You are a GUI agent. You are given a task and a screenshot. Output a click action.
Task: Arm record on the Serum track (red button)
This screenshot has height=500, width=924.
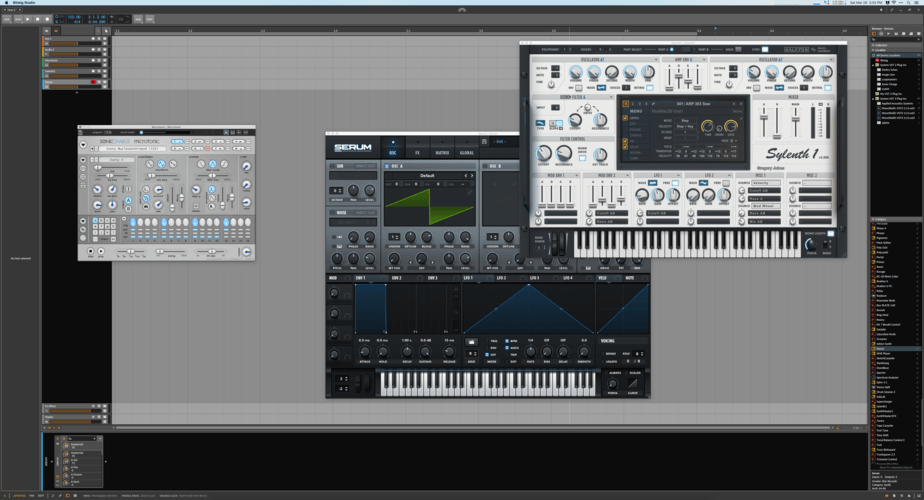(93, 82)
